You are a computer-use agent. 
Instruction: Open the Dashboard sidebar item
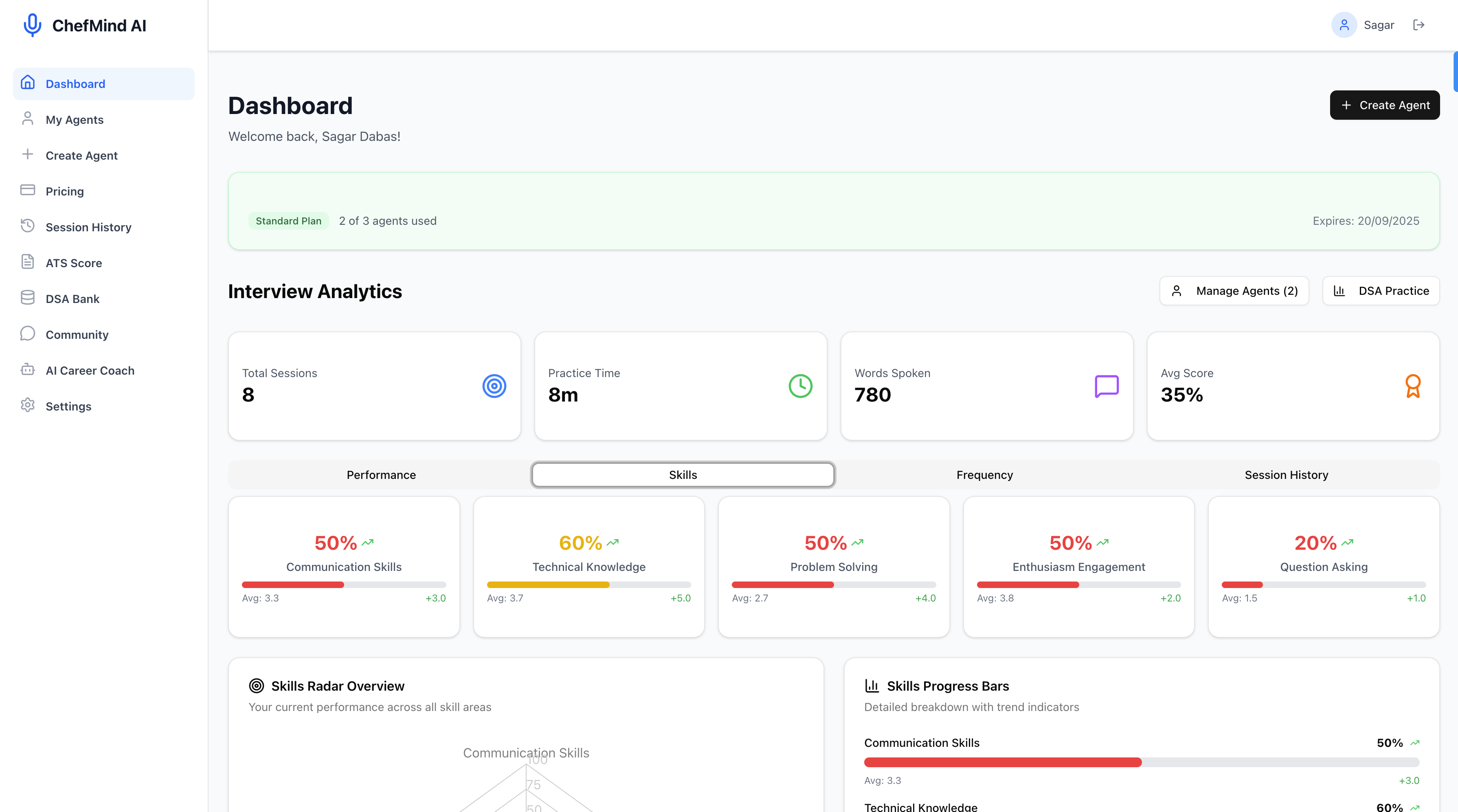coord(103,84)
